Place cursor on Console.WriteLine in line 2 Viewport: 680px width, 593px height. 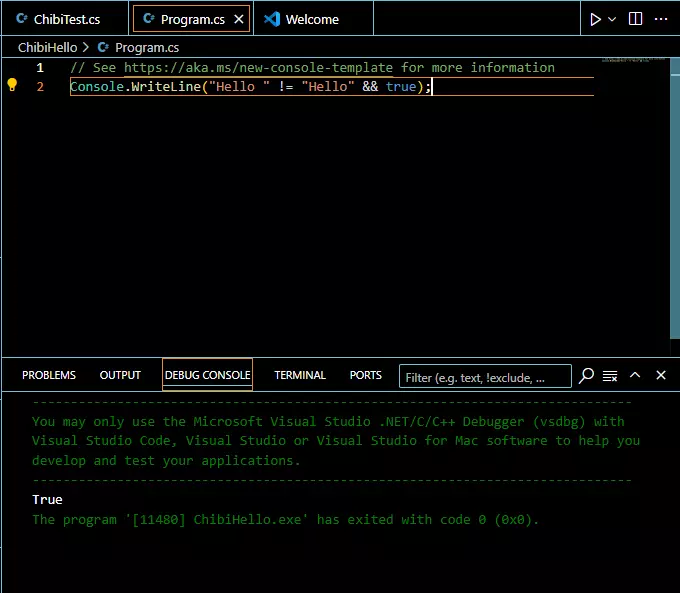tap(135, 86)
